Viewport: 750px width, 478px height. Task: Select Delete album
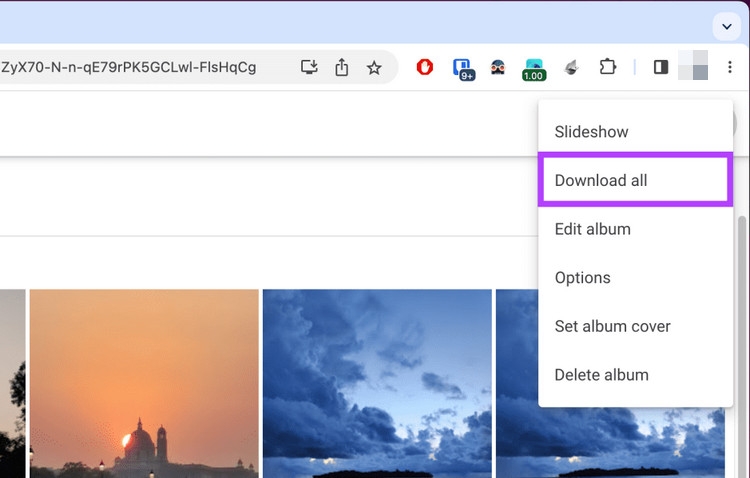click(x=635, y=375)
